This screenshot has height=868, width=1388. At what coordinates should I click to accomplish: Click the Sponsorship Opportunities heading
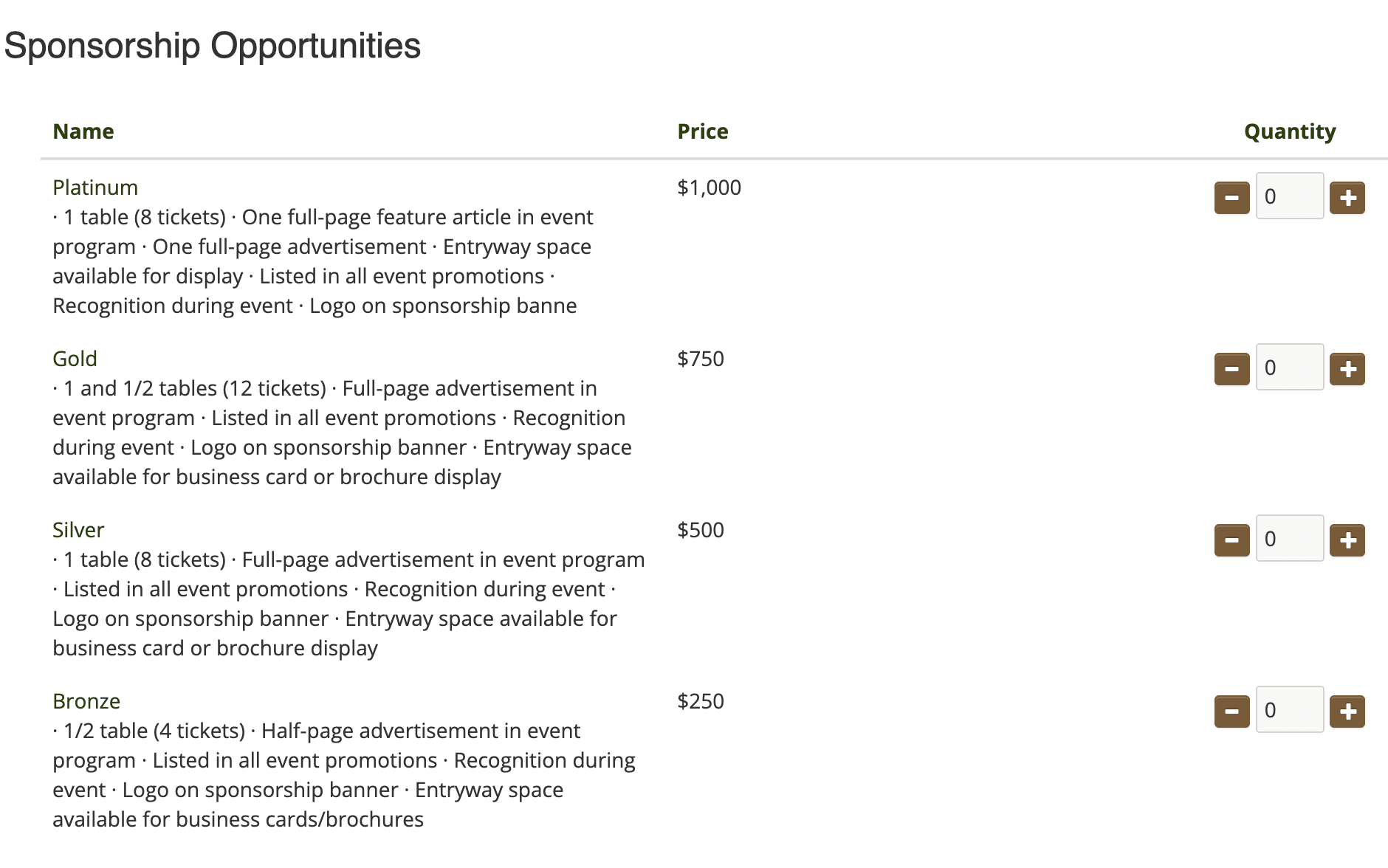(x=213, y=46)
